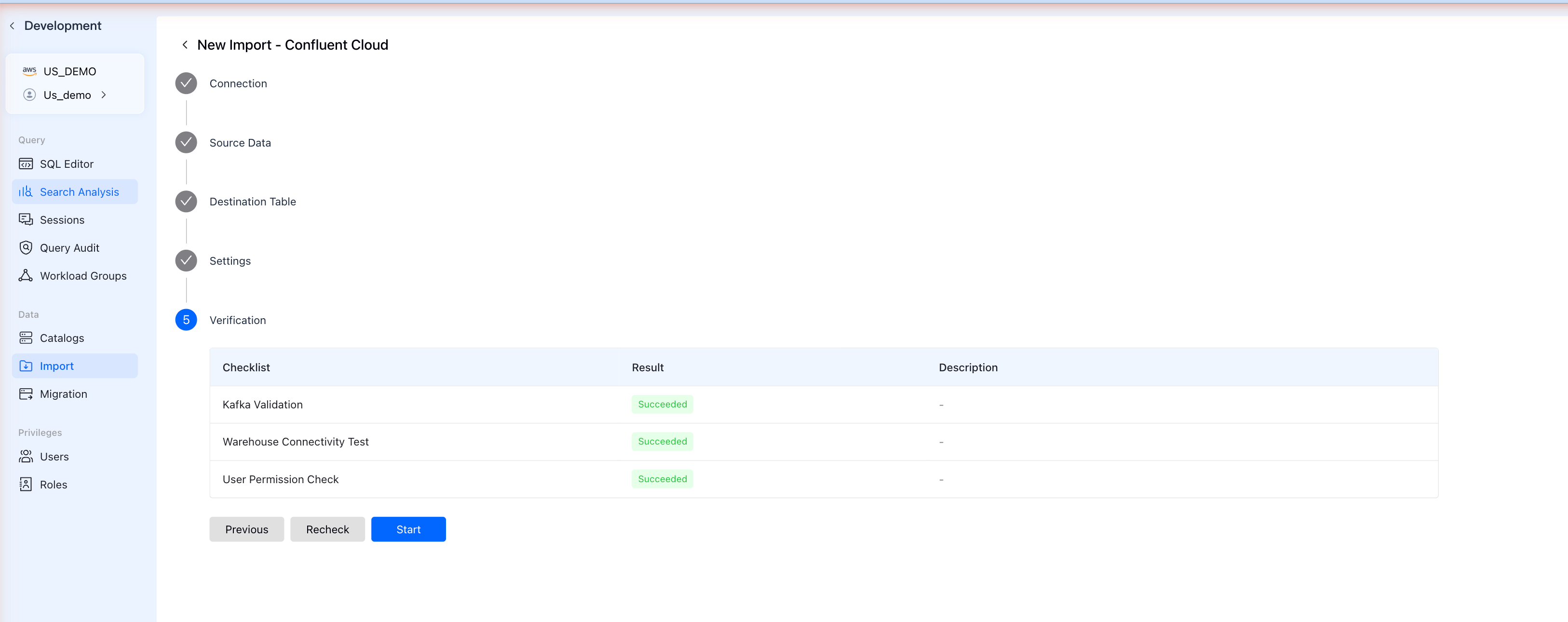1568x622 pixels.
Task: Click the Roles badge icon
Action: point(26,485)
